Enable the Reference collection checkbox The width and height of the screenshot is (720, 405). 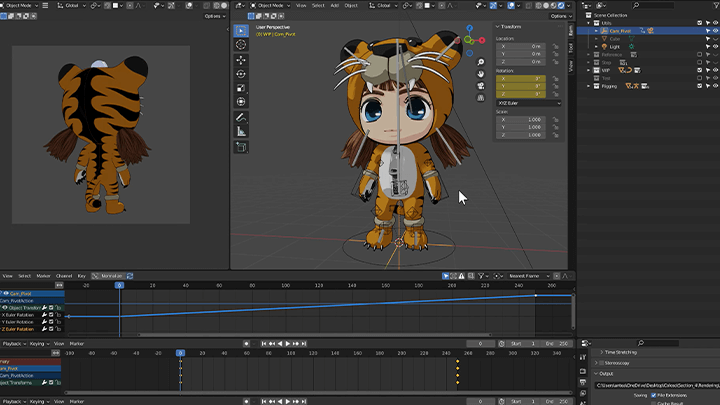tap(699, 55)
